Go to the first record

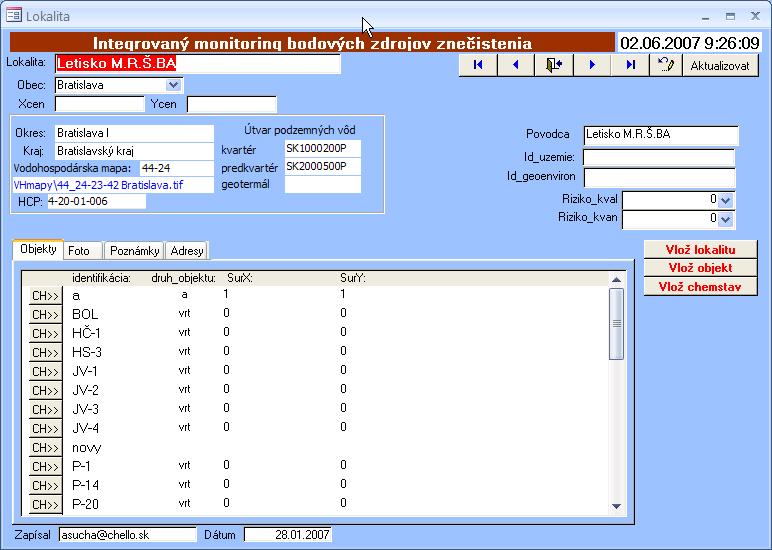click(478, 65)
